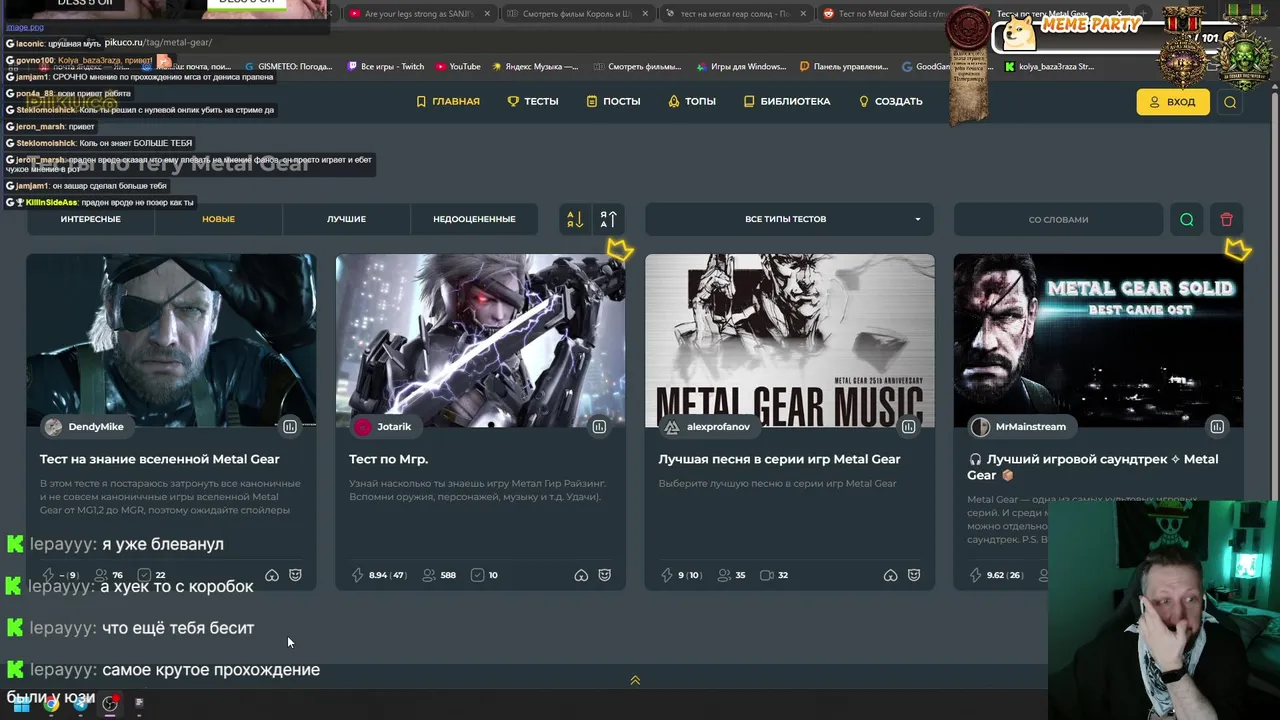Click the people icon beside 76 on DendyMike's card

[x=100, y=575]
